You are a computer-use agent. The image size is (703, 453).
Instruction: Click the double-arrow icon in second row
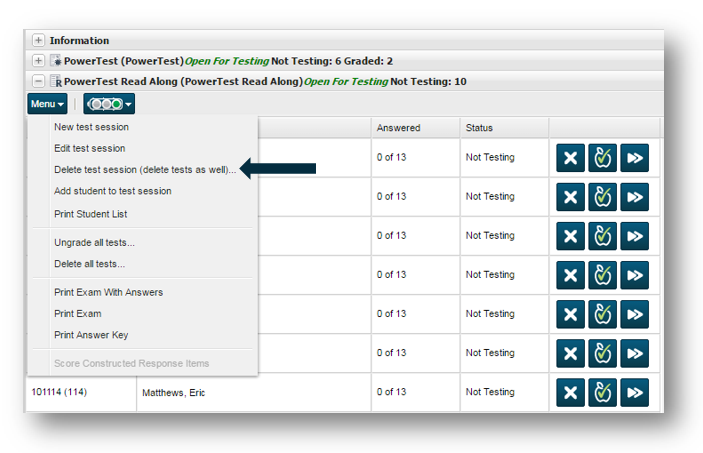634,197
